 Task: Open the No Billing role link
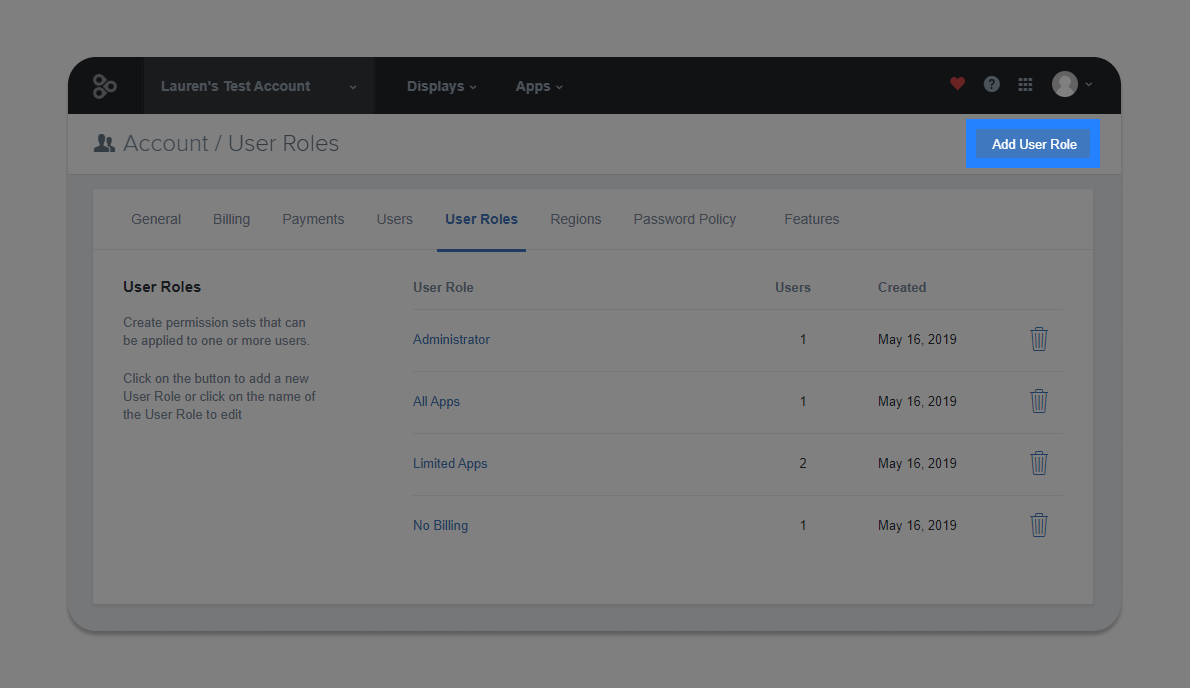pos(440,525)
